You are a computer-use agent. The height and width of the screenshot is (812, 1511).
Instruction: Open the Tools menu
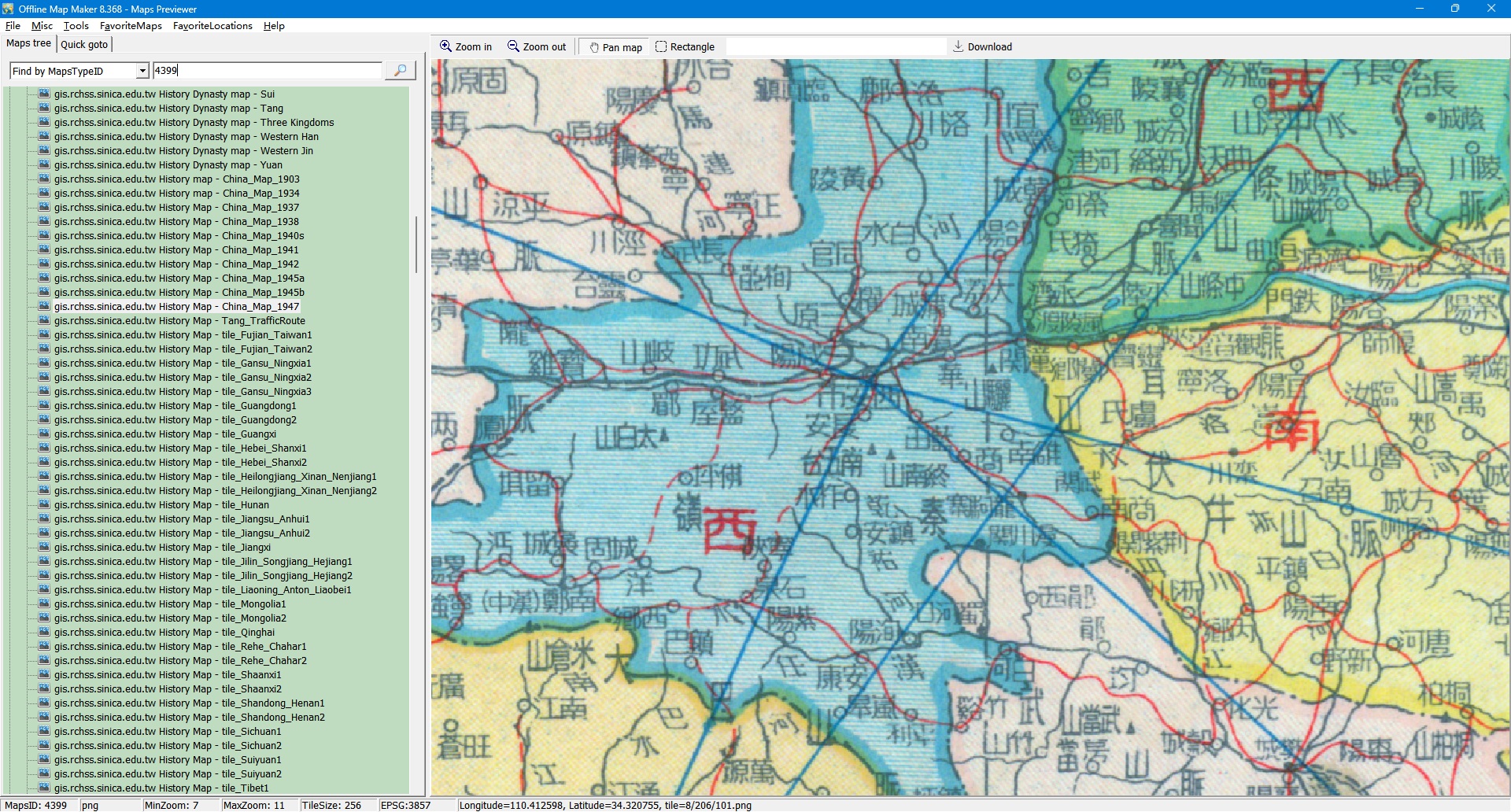[76, 26]
